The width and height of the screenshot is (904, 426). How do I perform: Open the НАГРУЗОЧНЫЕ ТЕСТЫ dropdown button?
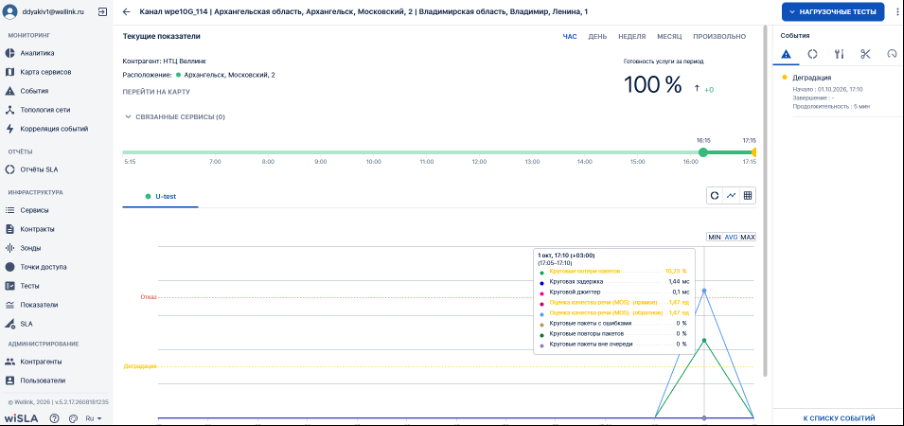click(x=833, y=12)
